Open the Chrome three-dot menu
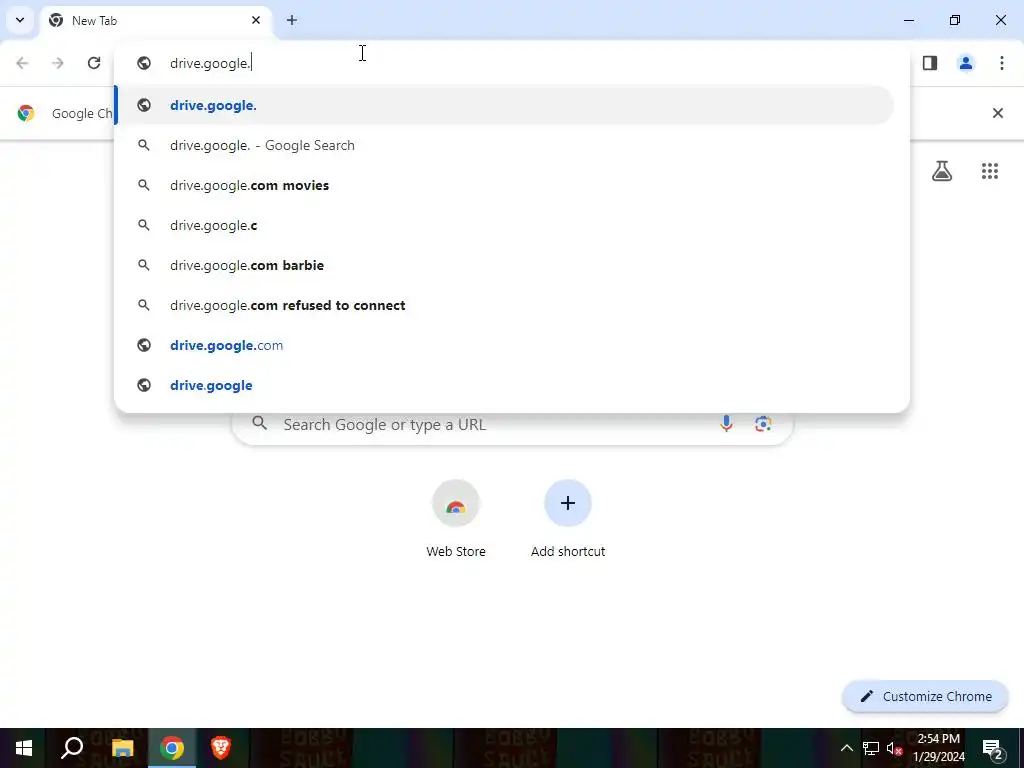The width and height of the screenshot is (1024, 768). click(1002, 63)
